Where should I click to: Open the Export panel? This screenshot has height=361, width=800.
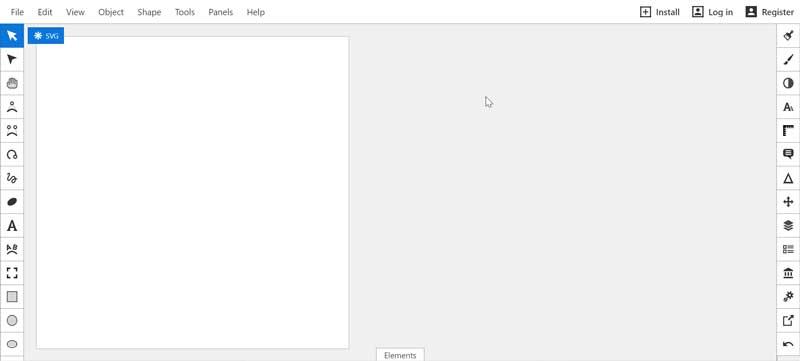pyautogui.click(x=788, y=320)
